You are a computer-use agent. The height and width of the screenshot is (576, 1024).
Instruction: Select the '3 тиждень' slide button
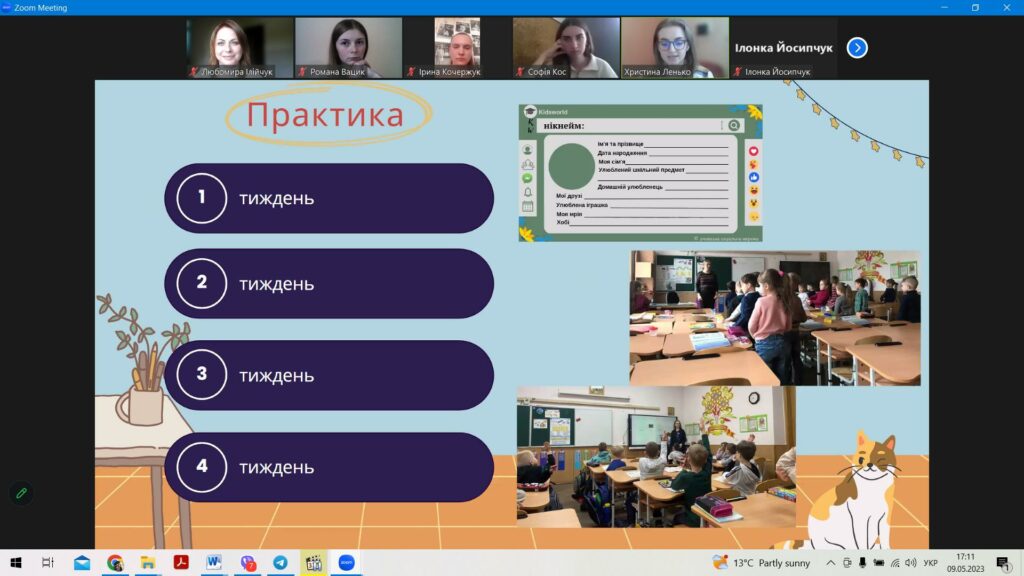point(329,375)
